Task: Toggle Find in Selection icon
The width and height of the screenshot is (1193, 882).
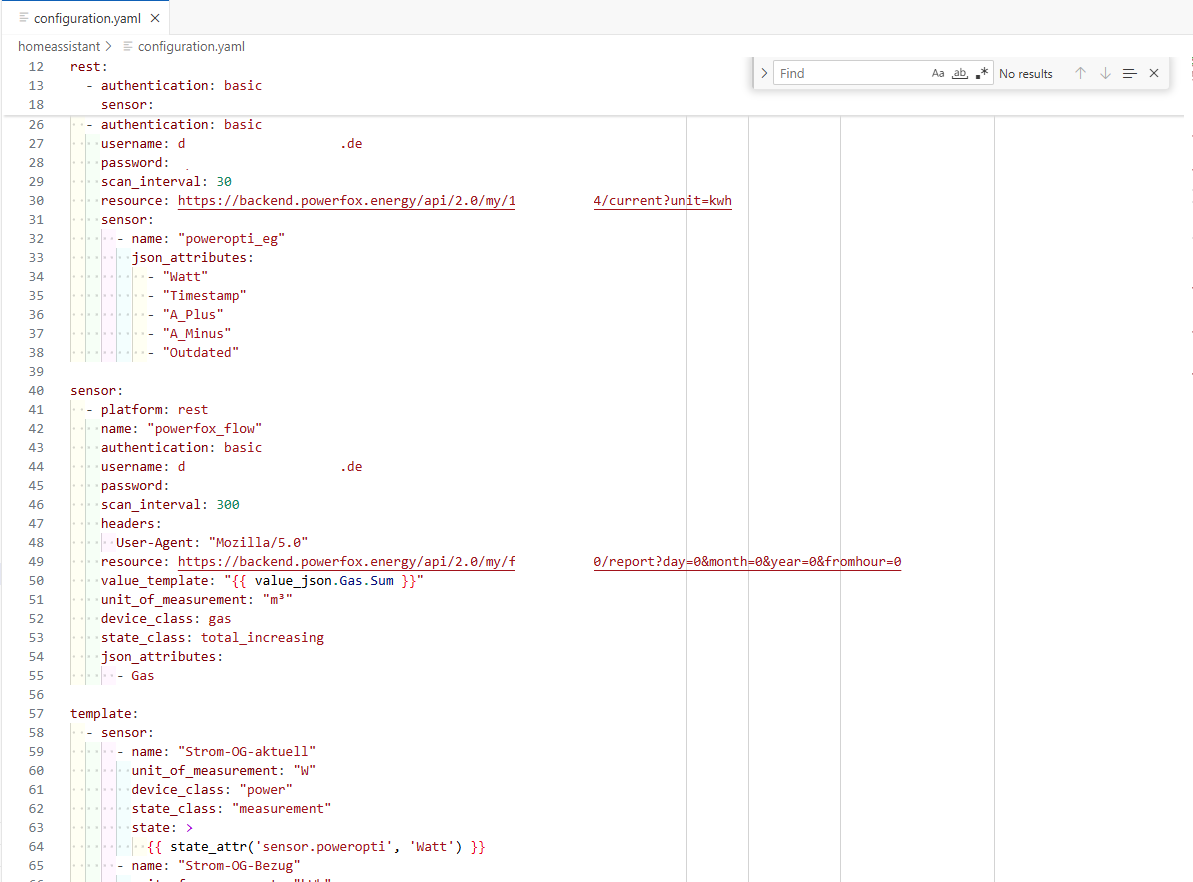Action: point(1130,73)
